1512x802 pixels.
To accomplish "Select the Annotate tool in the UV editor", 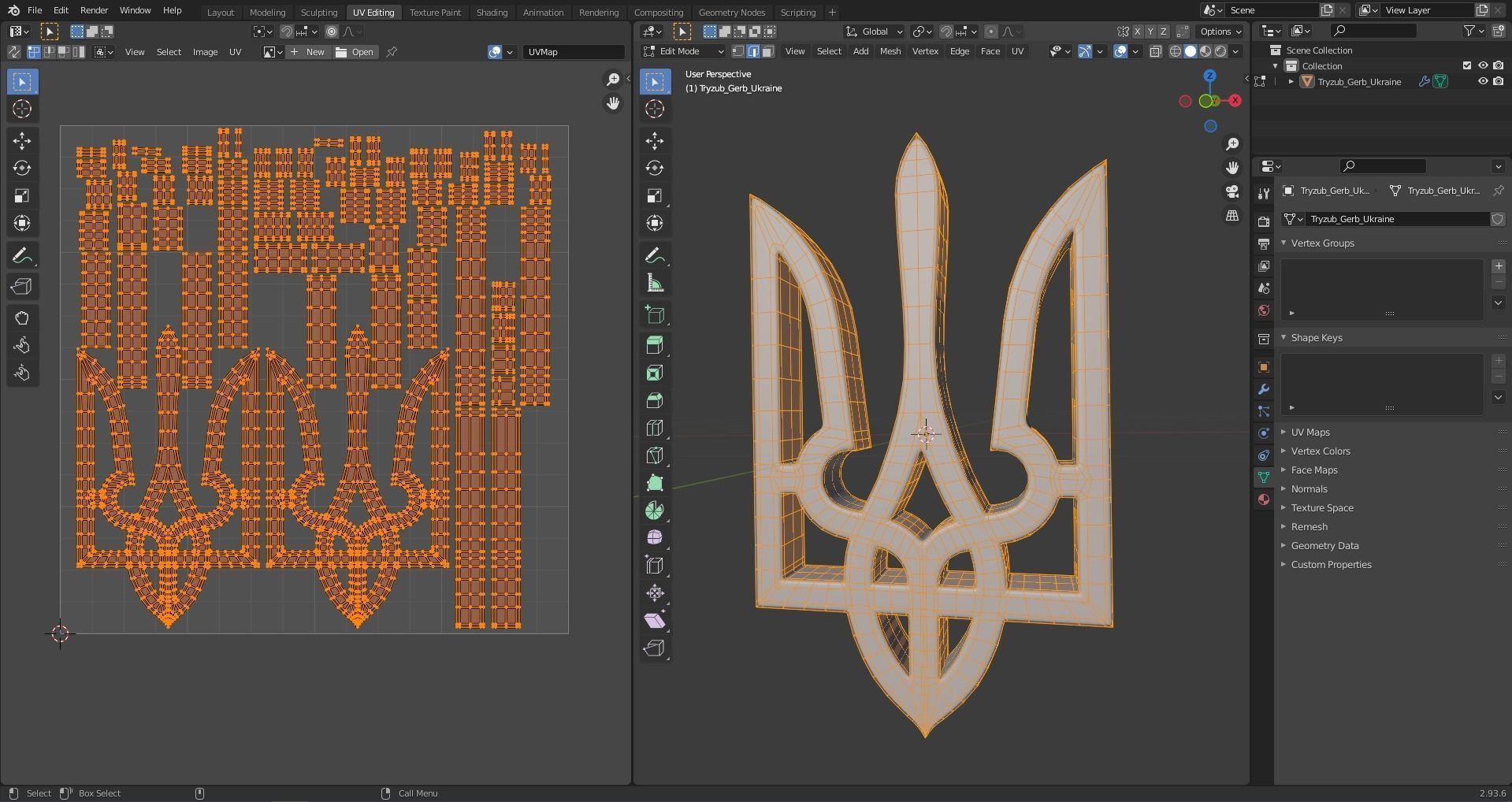I will pos(22,254).
